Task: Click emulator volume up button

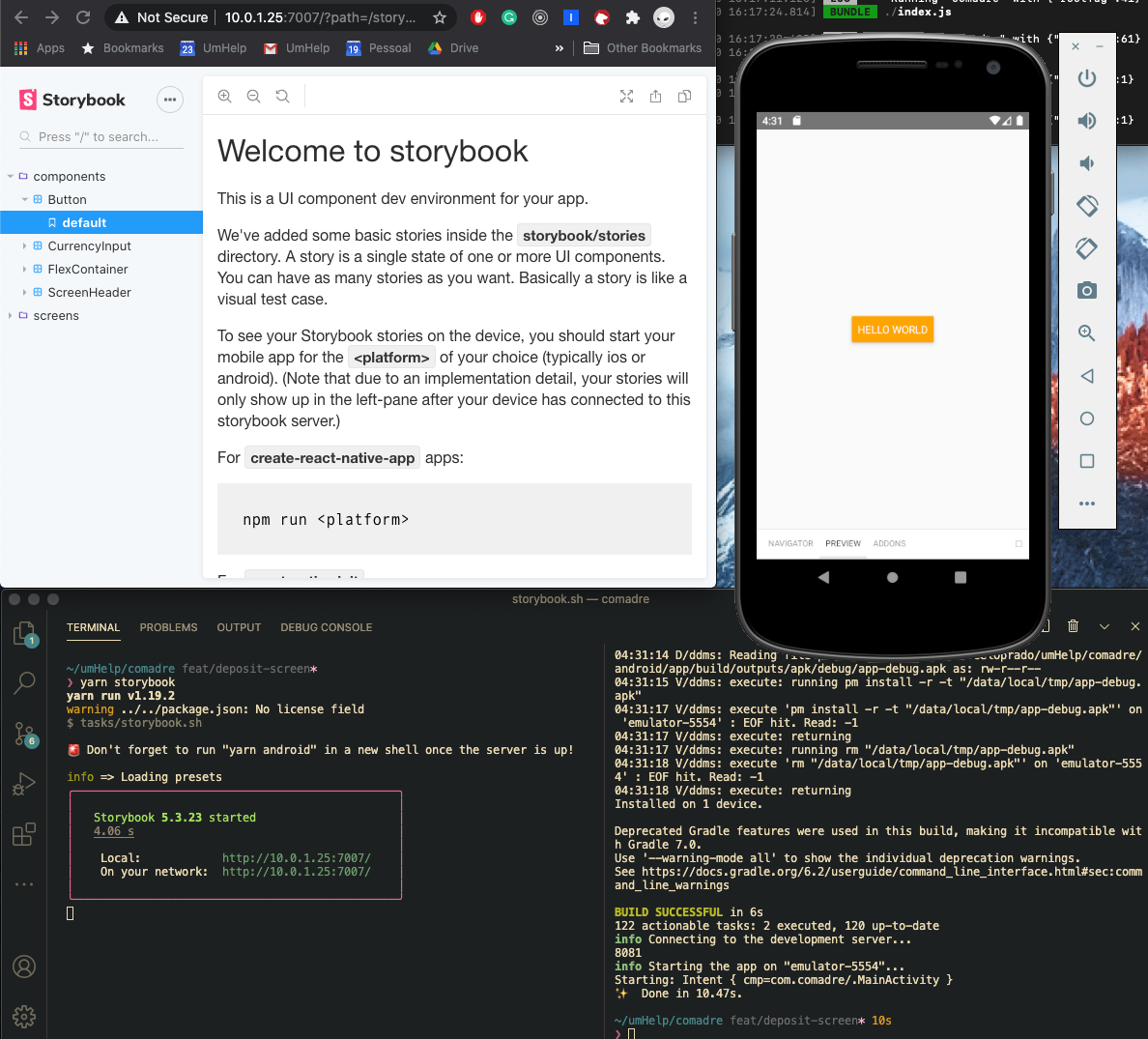Action: (x=1087, y=120)
